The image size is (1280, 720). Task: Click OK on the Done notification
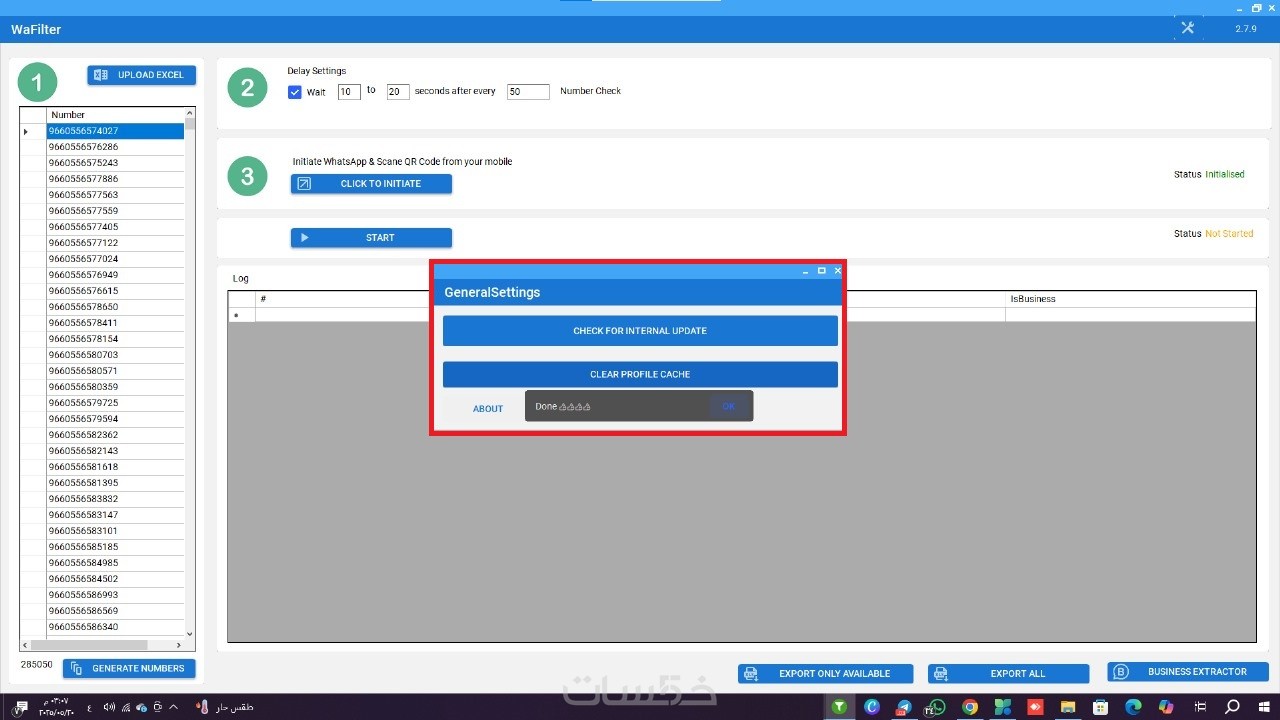coord(729,406)
